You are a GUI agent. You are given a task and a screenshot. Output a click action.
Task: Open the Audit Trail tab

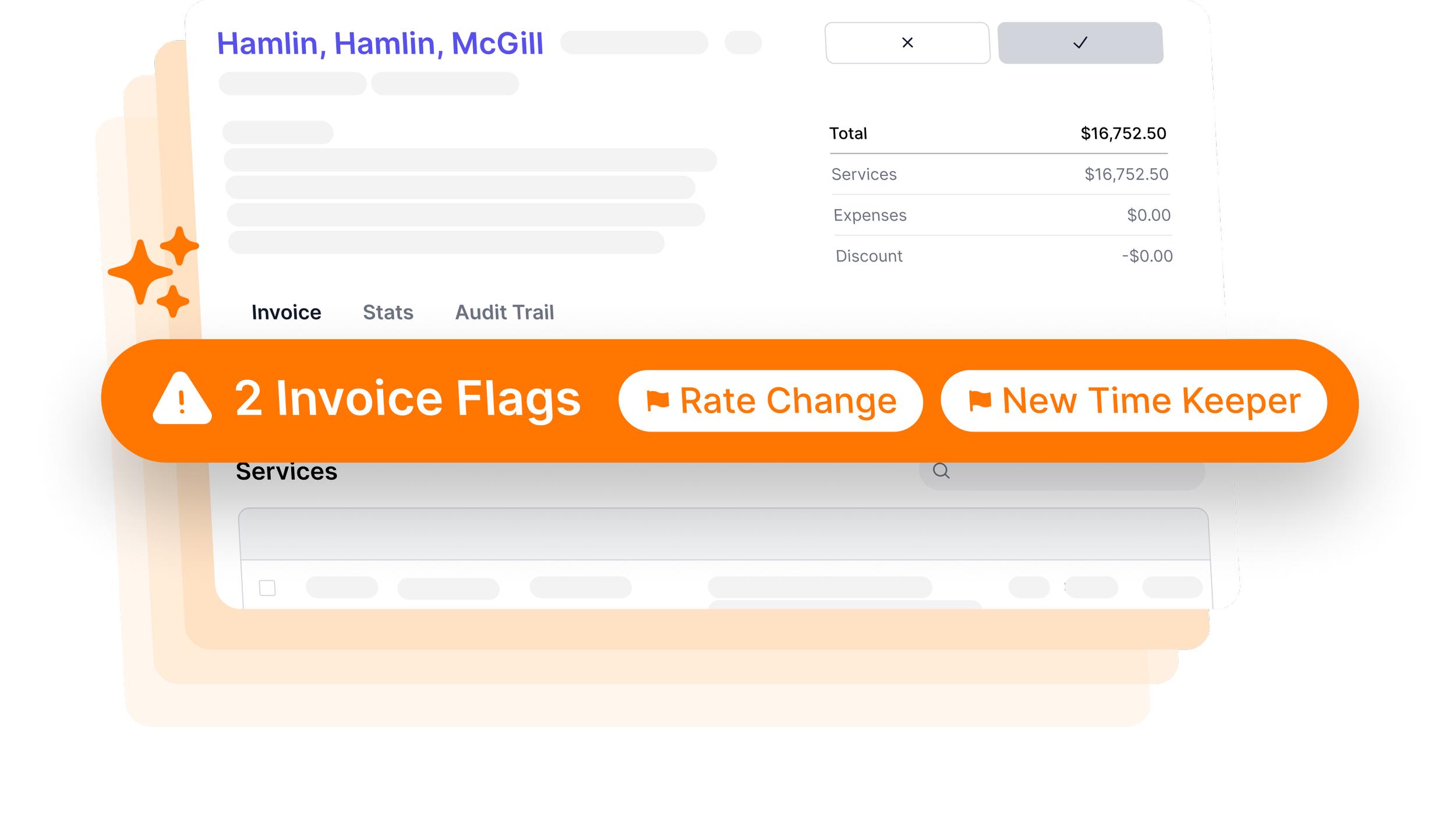[x=504, y=312]
